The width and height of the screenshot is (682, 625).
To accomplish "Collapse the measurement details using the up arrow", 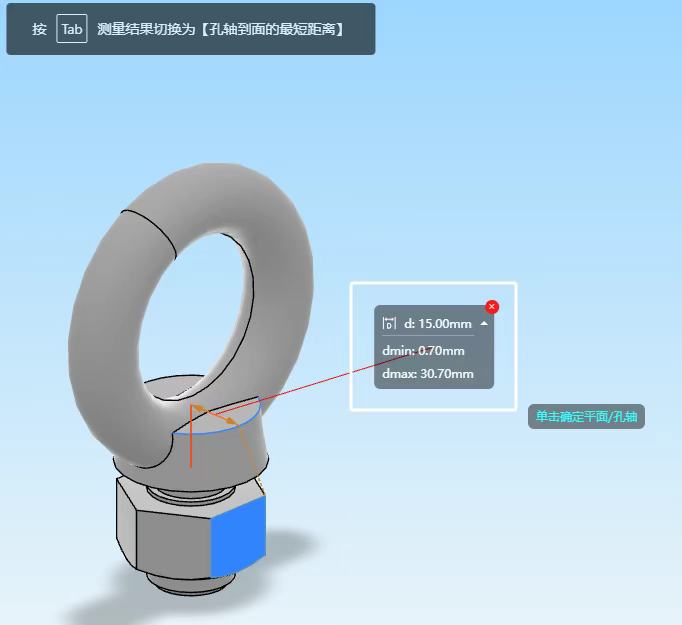I will tap(484, 324).
